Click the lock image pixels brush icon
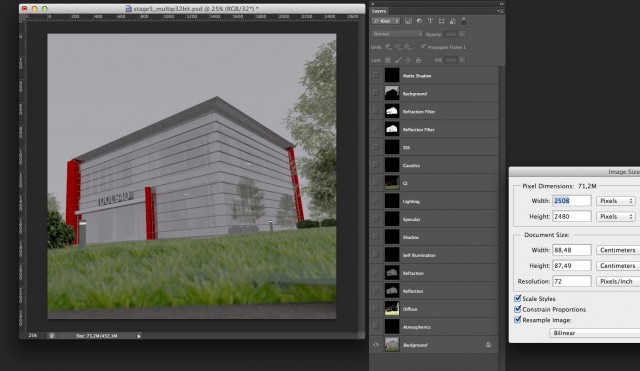 pyautogui.click(x=398, y=60)
